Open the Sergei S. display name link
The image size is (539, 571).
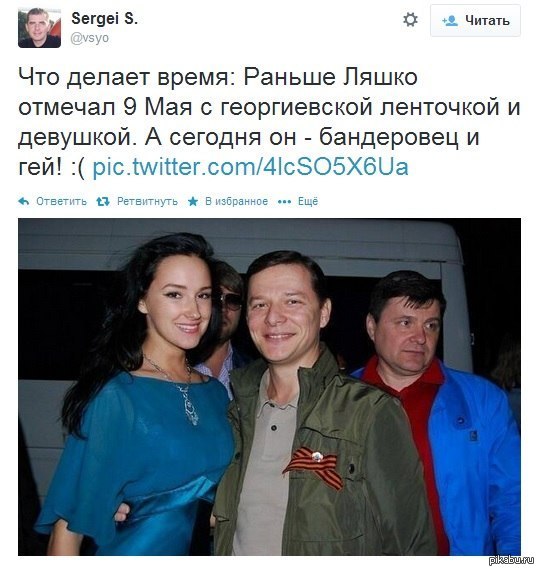tap(105, 19)
